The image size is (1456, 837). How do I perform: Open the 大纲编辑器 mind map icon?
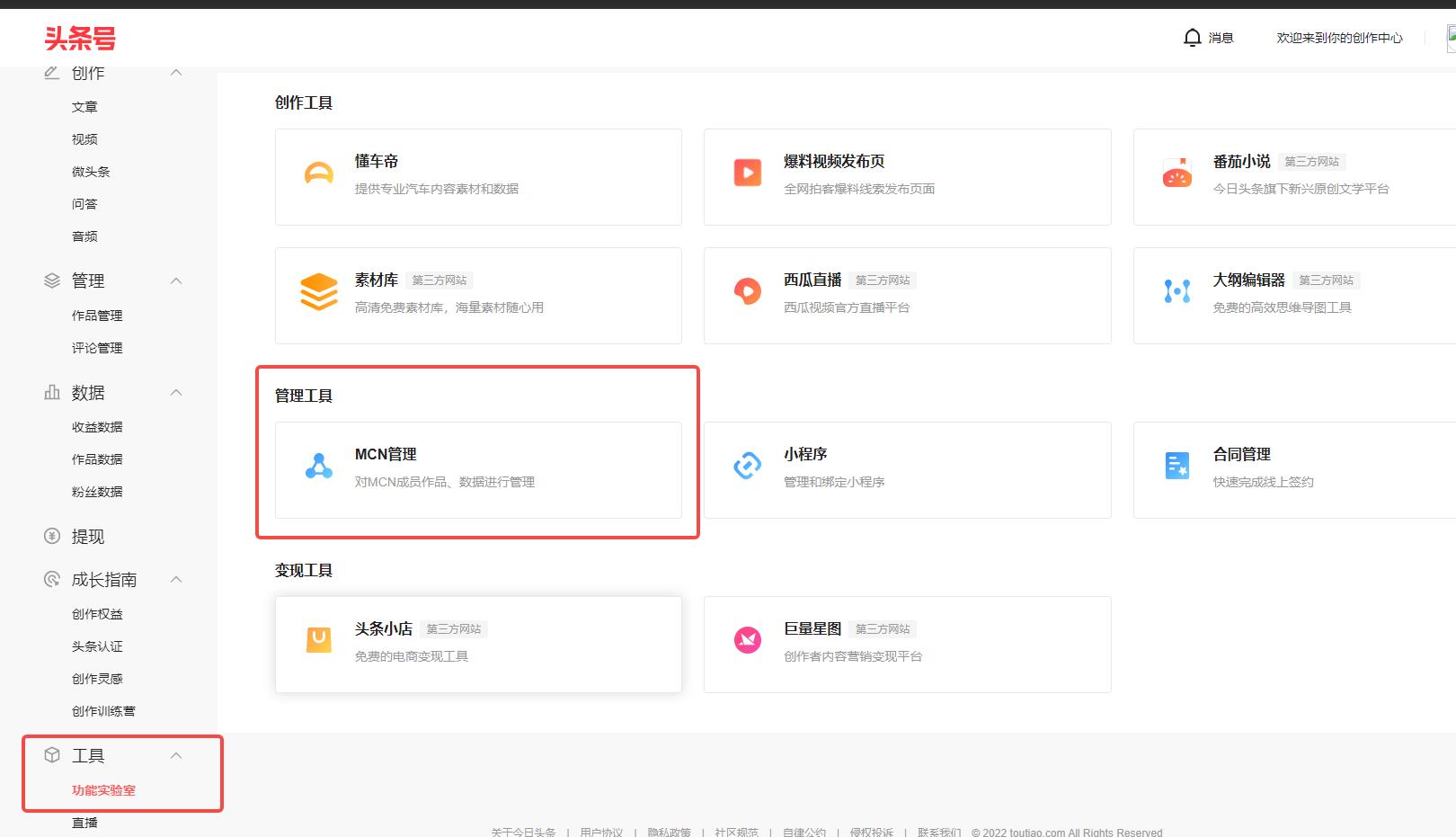tap(1176, 291)
